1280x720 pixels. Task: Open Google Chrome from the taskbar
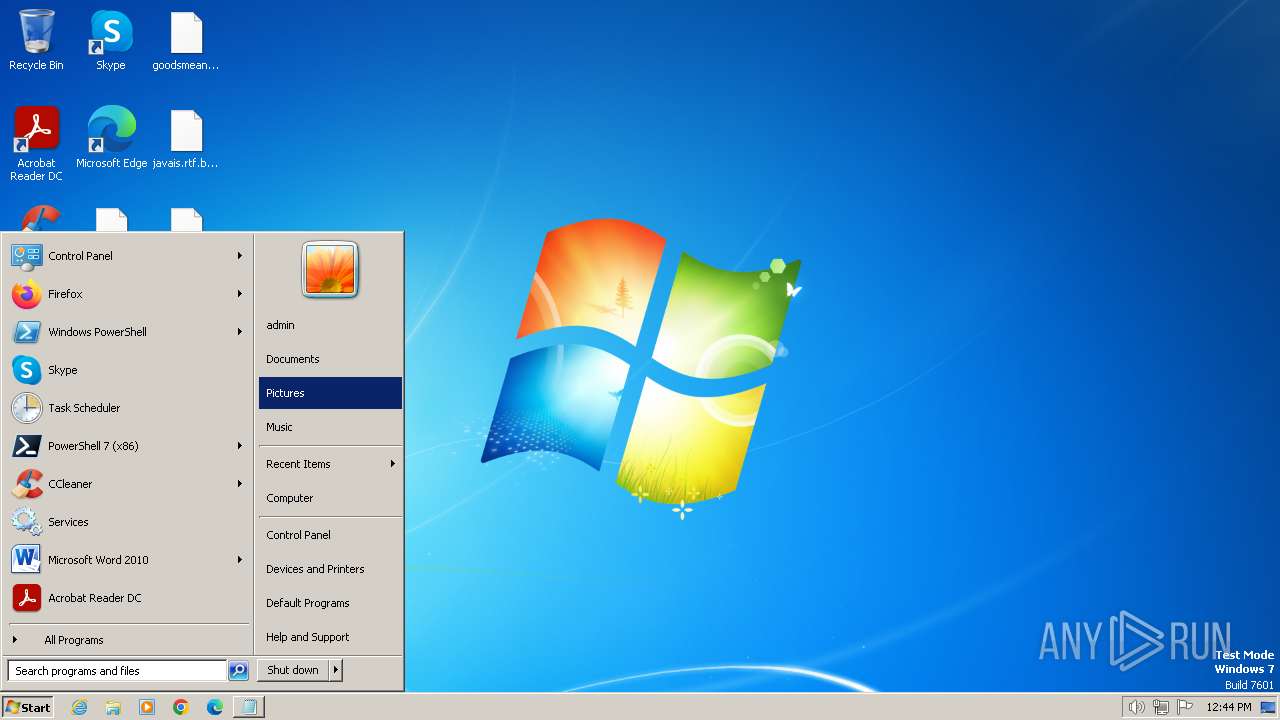[181, 707]
